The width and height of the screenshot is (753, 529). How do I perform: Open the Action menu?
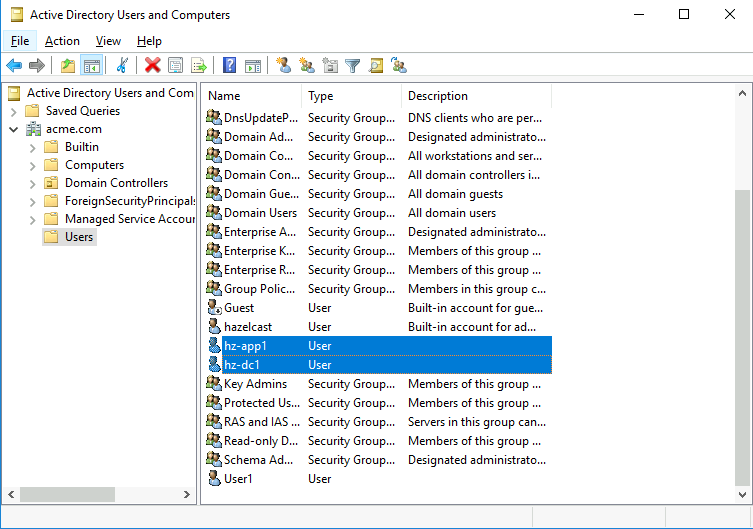62,41
